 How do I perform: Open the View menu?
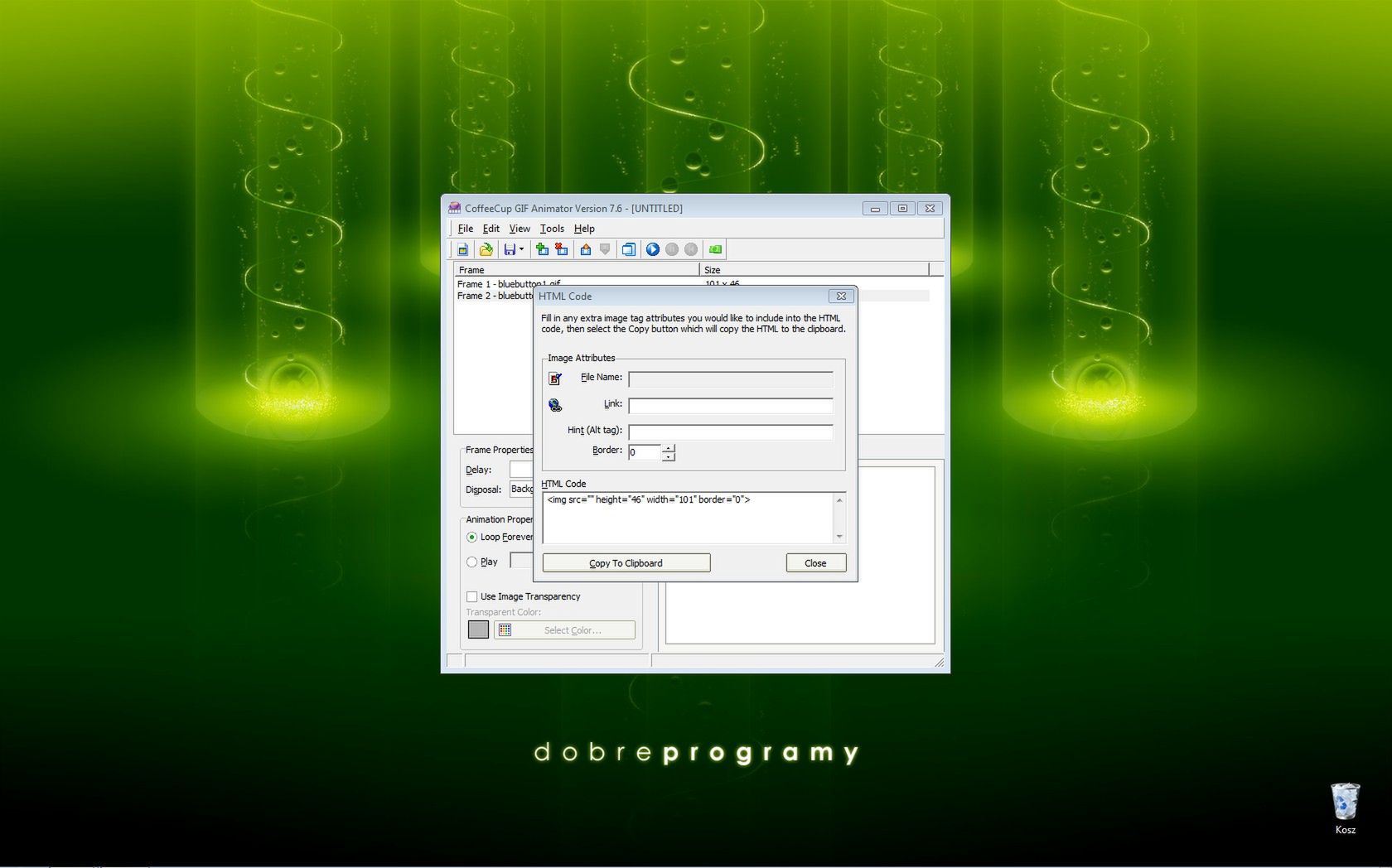[x=520, y=229]
